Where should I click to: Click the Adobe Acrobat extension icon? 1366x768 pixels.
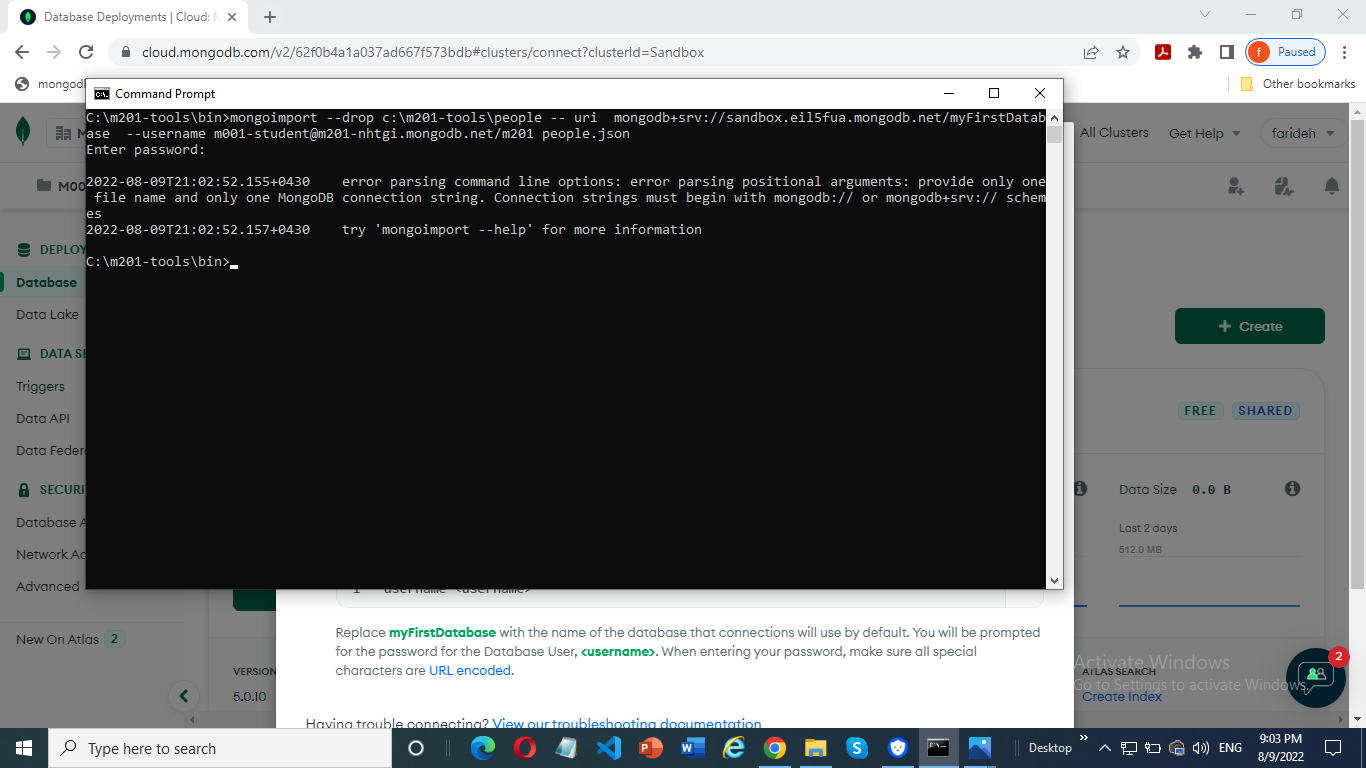click(x=1163, y=52)
